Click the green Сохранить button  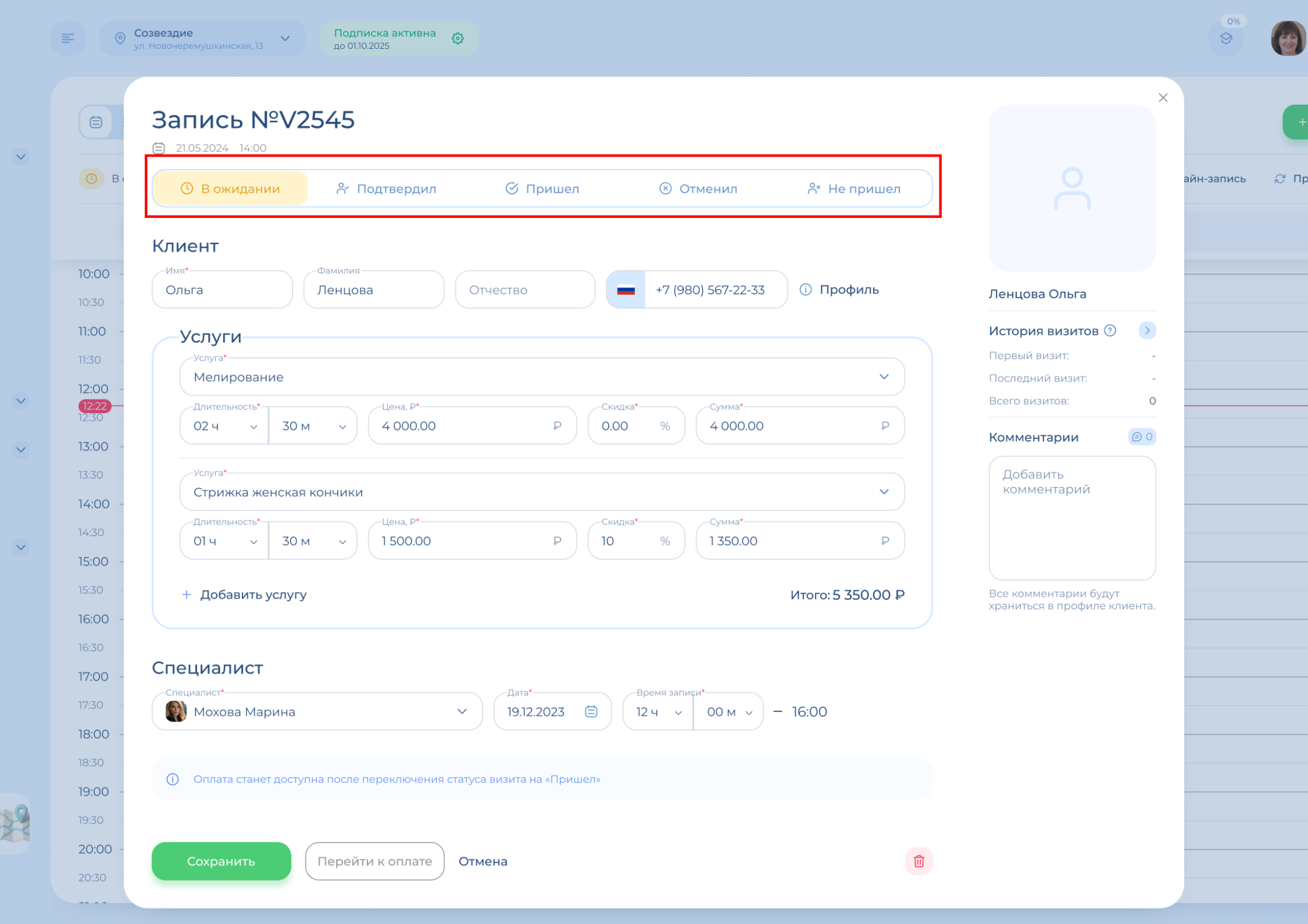(x=221, y=861)
